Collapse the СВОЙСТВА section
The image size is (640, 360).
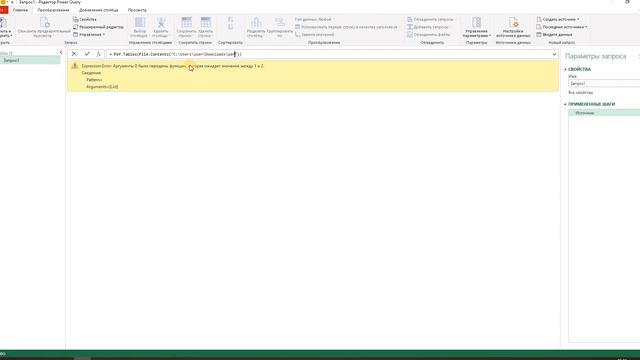(x=566, y=69)
